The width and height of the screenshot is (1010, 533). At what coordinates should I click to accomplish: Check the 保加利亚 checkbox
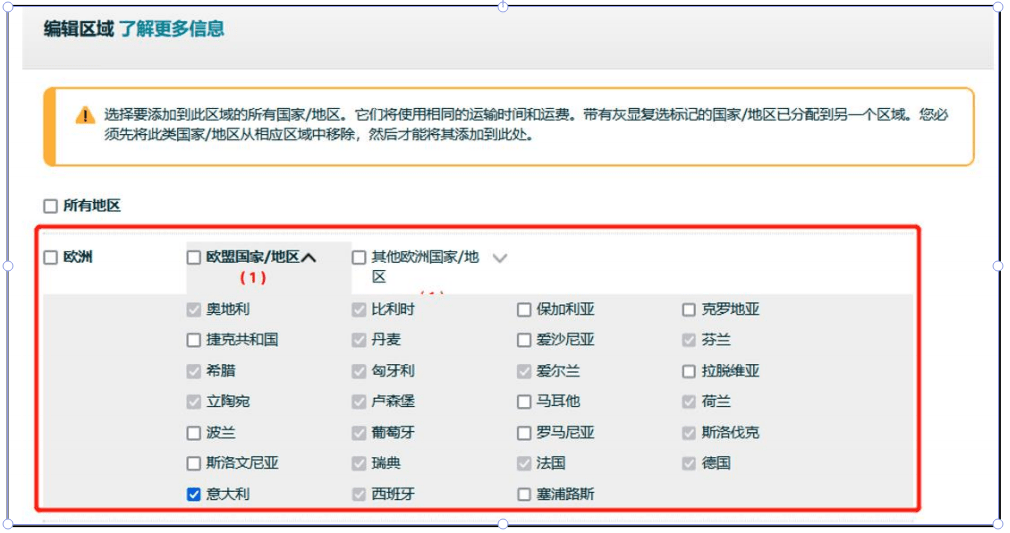click(x=524, y=310)
